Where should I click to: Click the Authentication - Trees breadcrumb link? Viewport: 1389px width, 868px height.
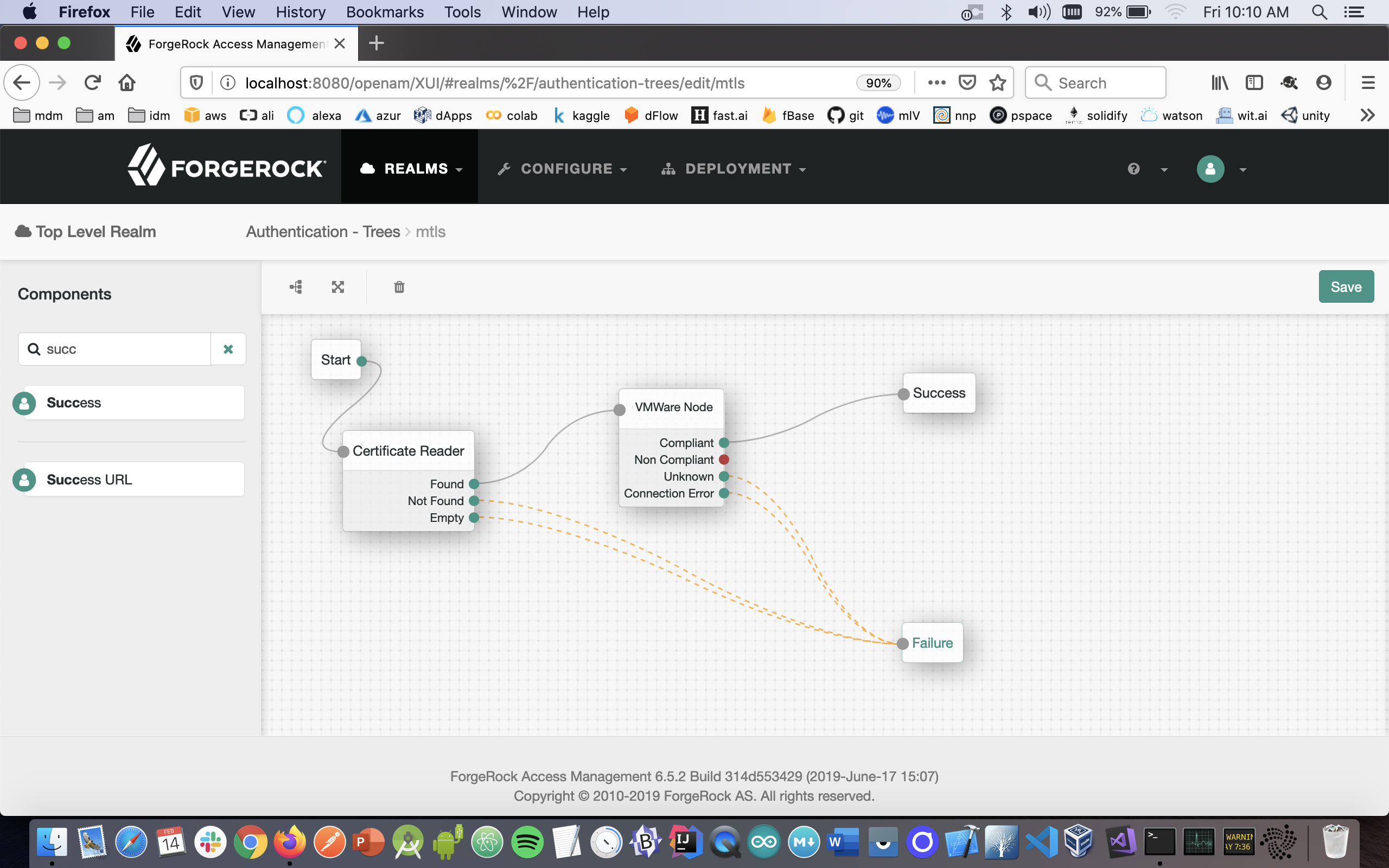coord(323,232)
